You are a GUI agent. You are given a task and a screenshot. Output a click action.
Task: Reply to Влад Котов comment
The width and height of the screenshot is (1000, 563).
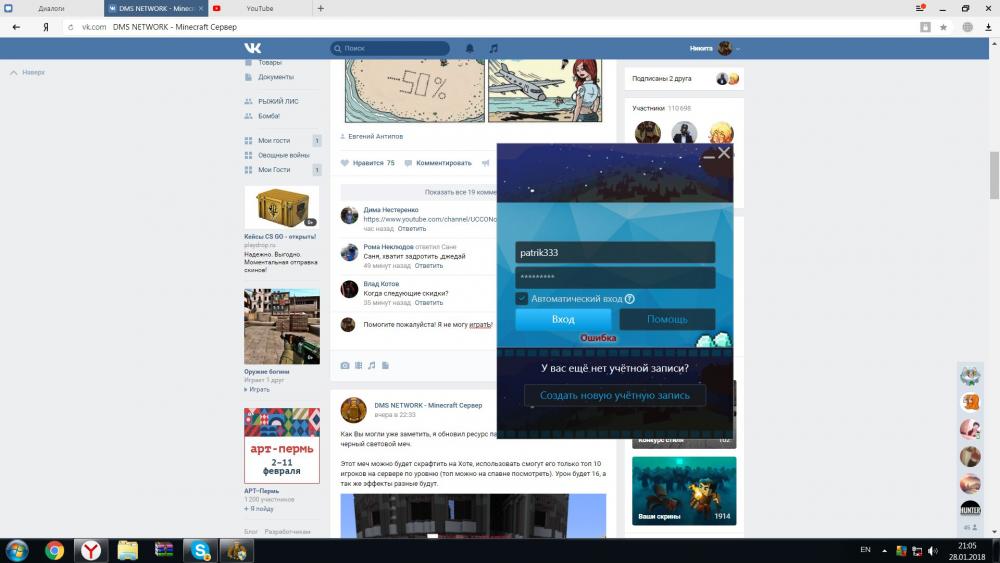429,303
